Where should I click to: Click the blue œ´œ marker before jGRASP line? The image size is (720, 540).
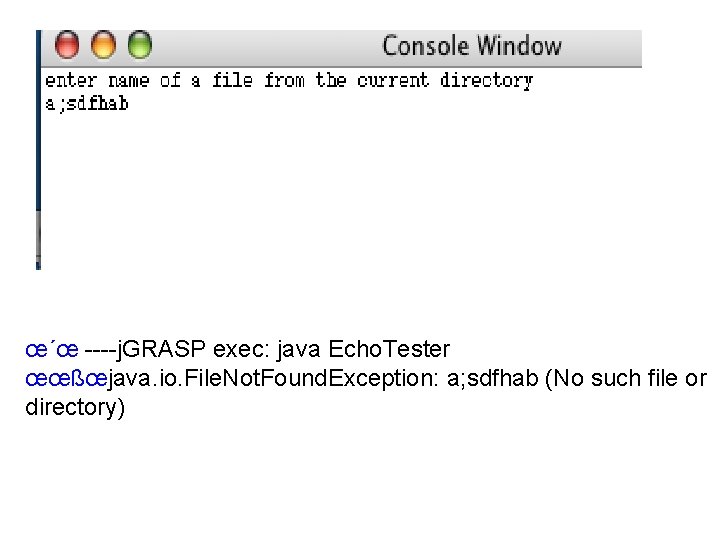click(x=52, y=350)
